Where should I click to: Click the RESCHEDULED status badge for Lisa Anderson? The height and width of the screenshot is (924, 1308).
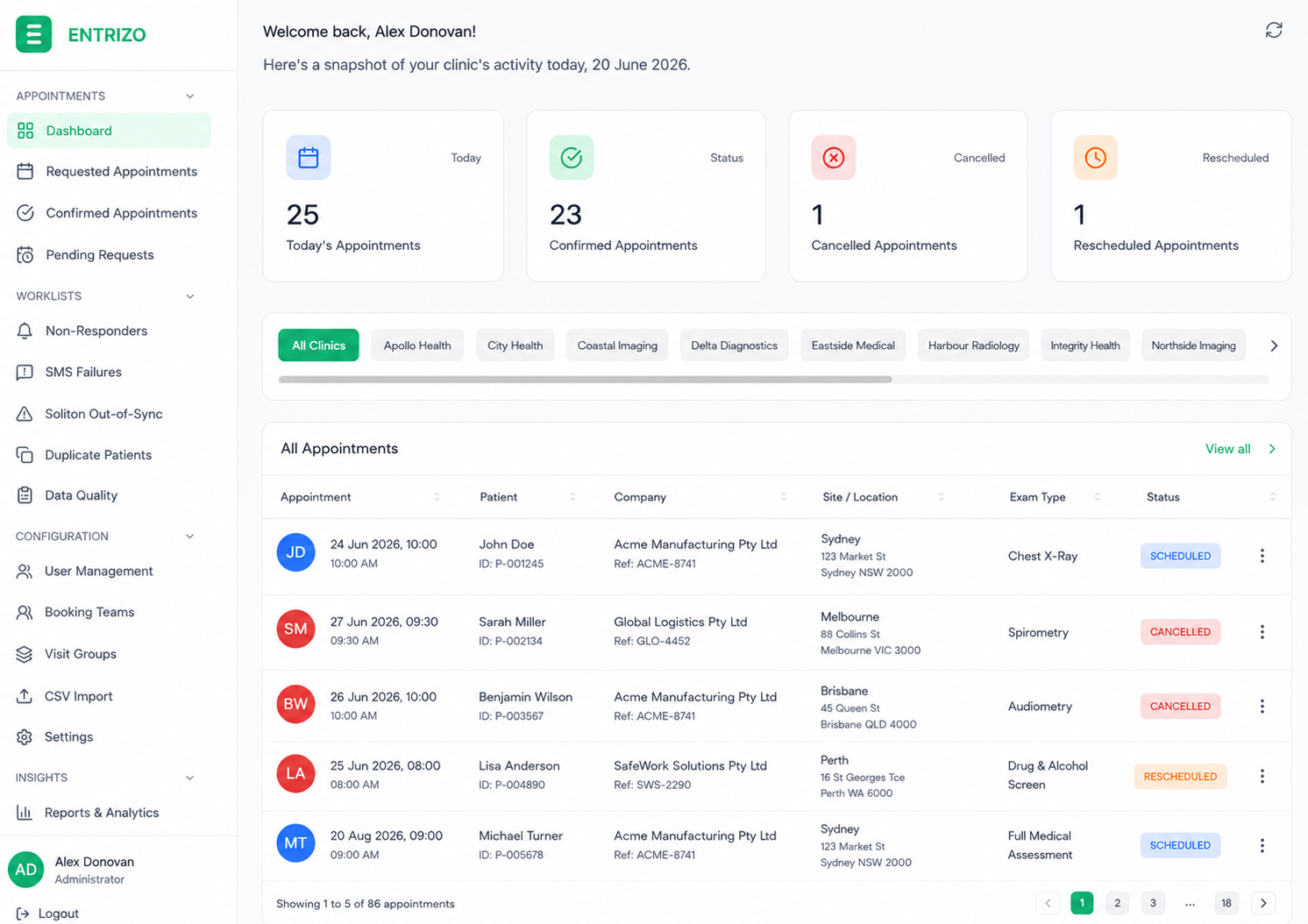(1180, 777)
